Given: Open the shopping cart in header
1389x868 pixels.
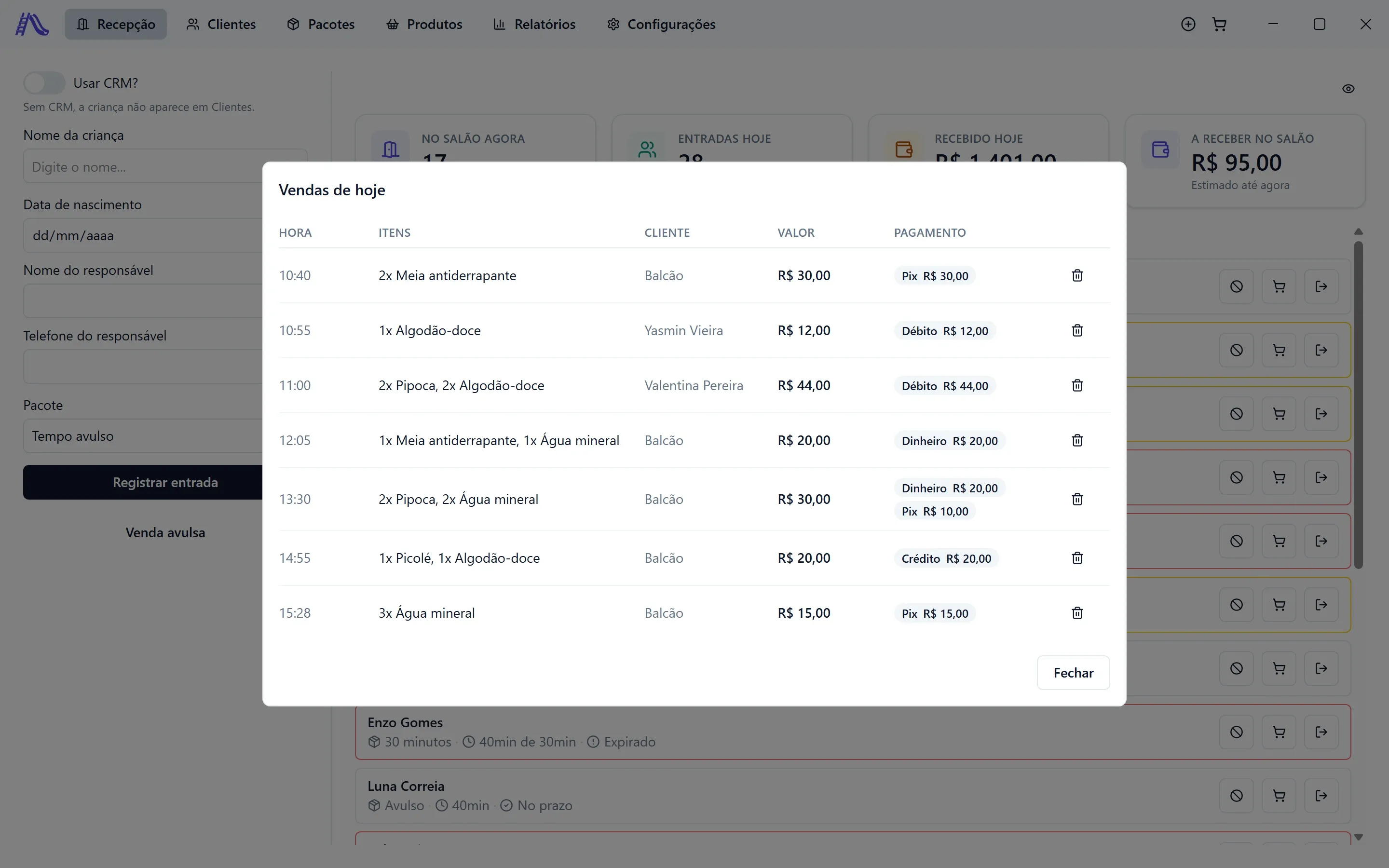Looking at the screenshot, I should pos(1220,24).
